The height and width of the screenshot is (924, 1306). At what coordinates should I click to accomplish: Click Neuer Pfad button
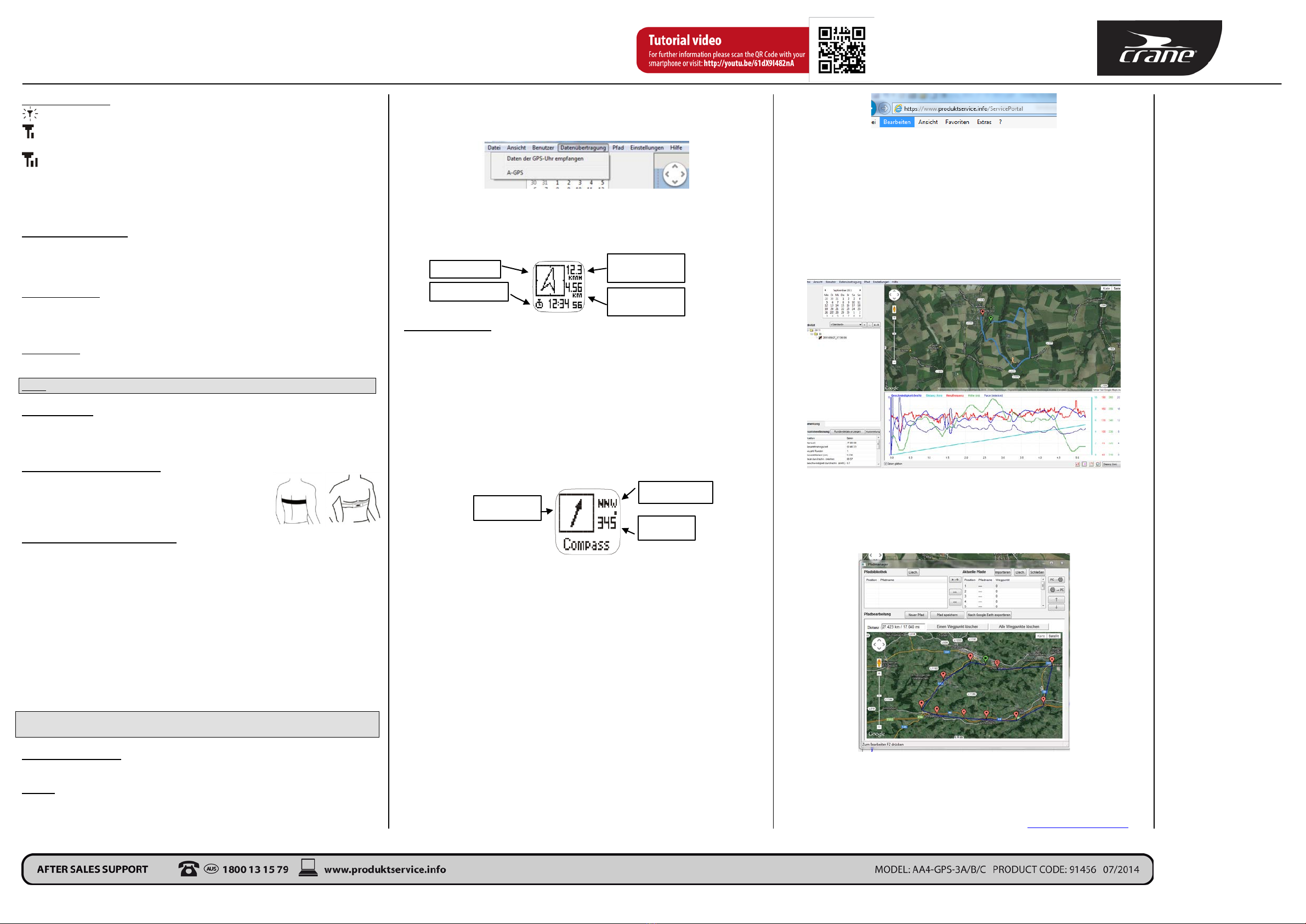(916, 615)
